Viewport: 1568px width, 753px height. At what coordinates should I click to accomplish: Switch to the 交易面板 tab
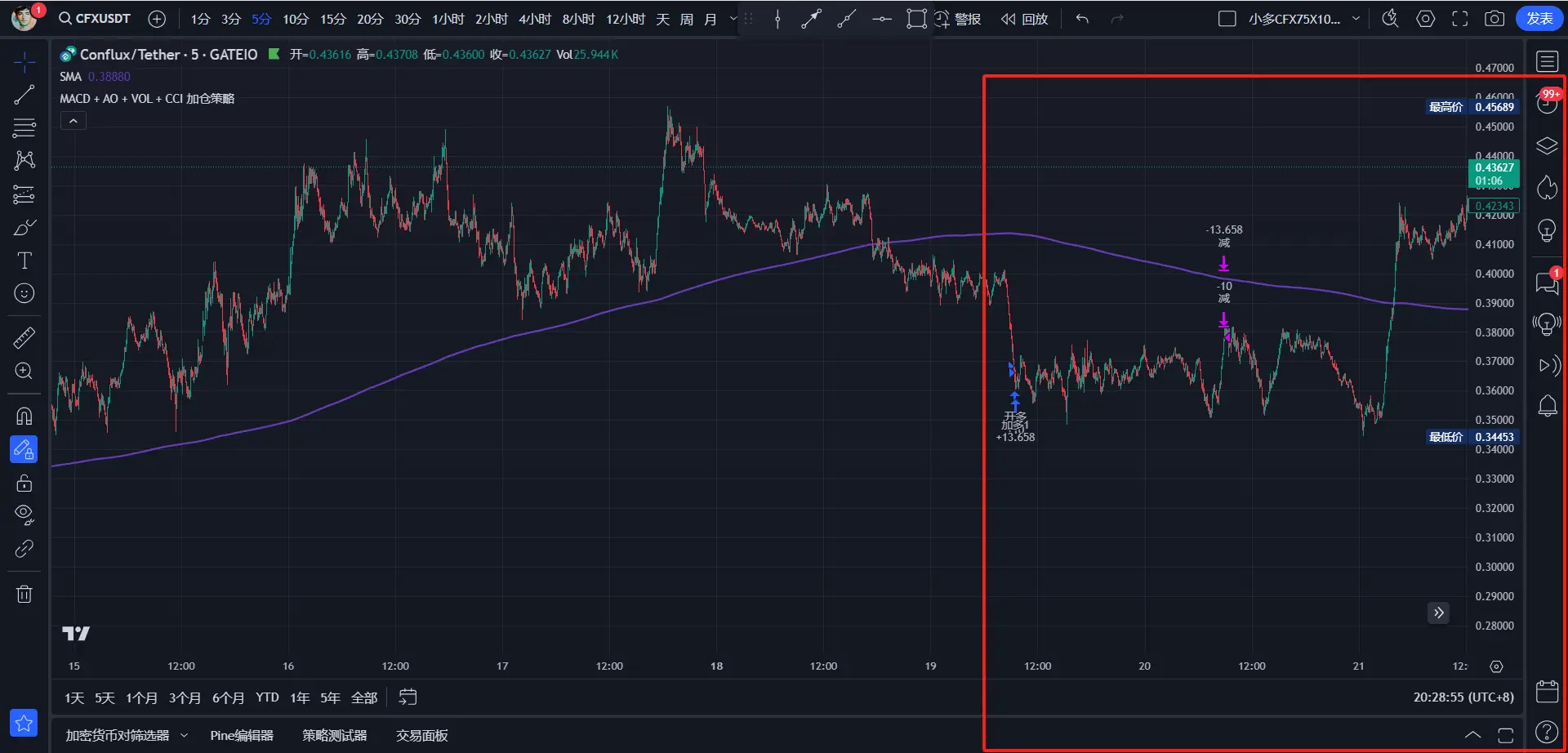click(x=422, y=736)
